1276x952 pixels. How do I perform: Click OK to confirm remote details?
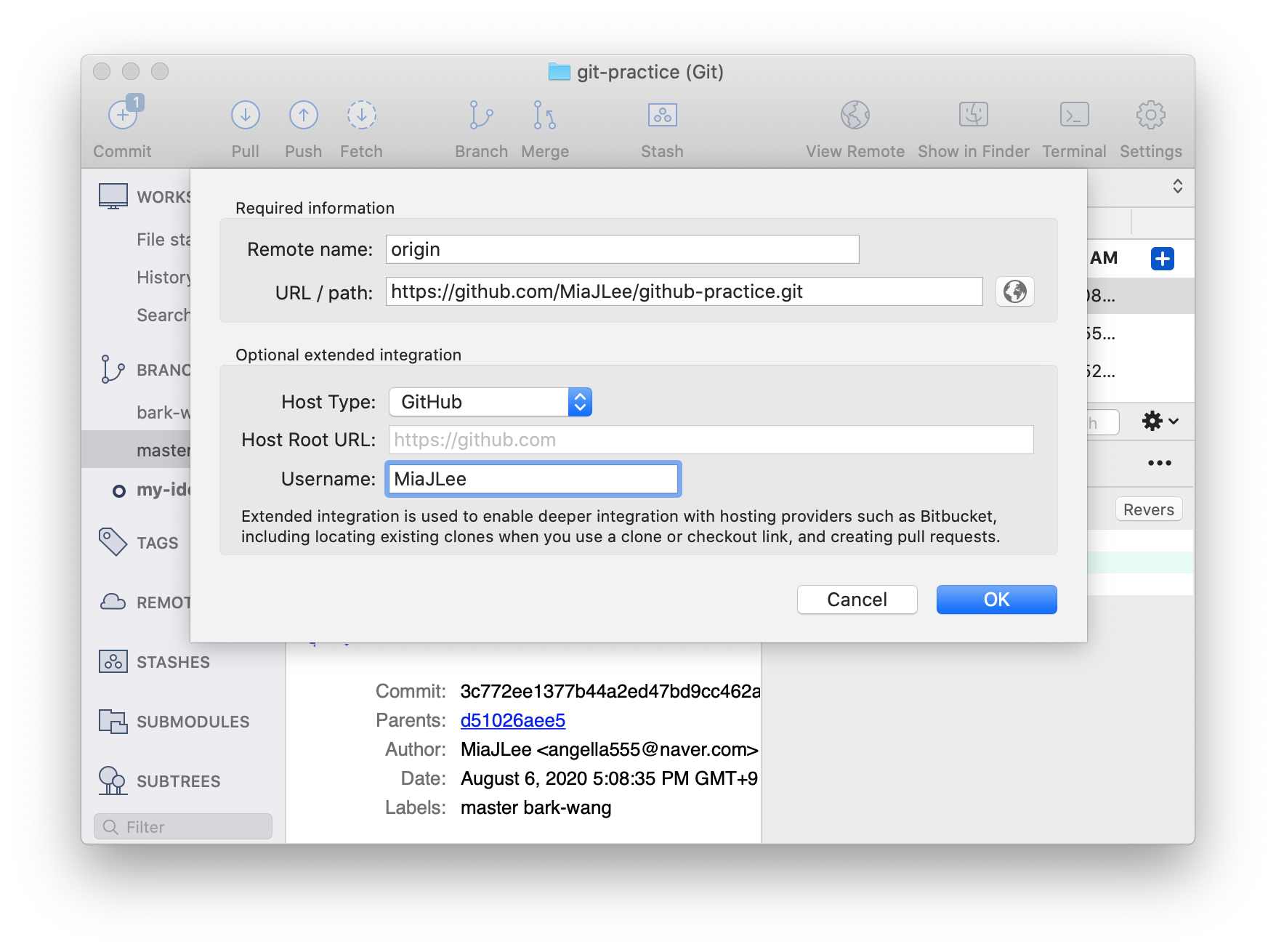point(996,600)
